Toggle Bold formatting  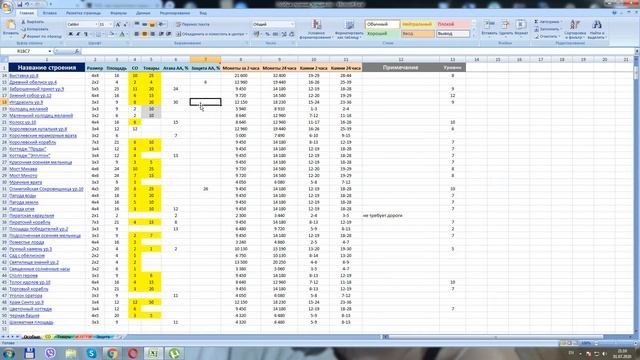pos(70,34)
